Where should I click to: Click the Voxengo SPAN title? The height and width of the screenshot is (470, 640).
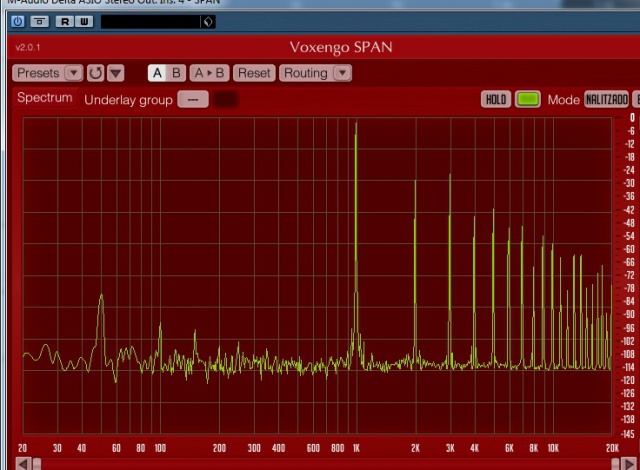coord(341,47)
